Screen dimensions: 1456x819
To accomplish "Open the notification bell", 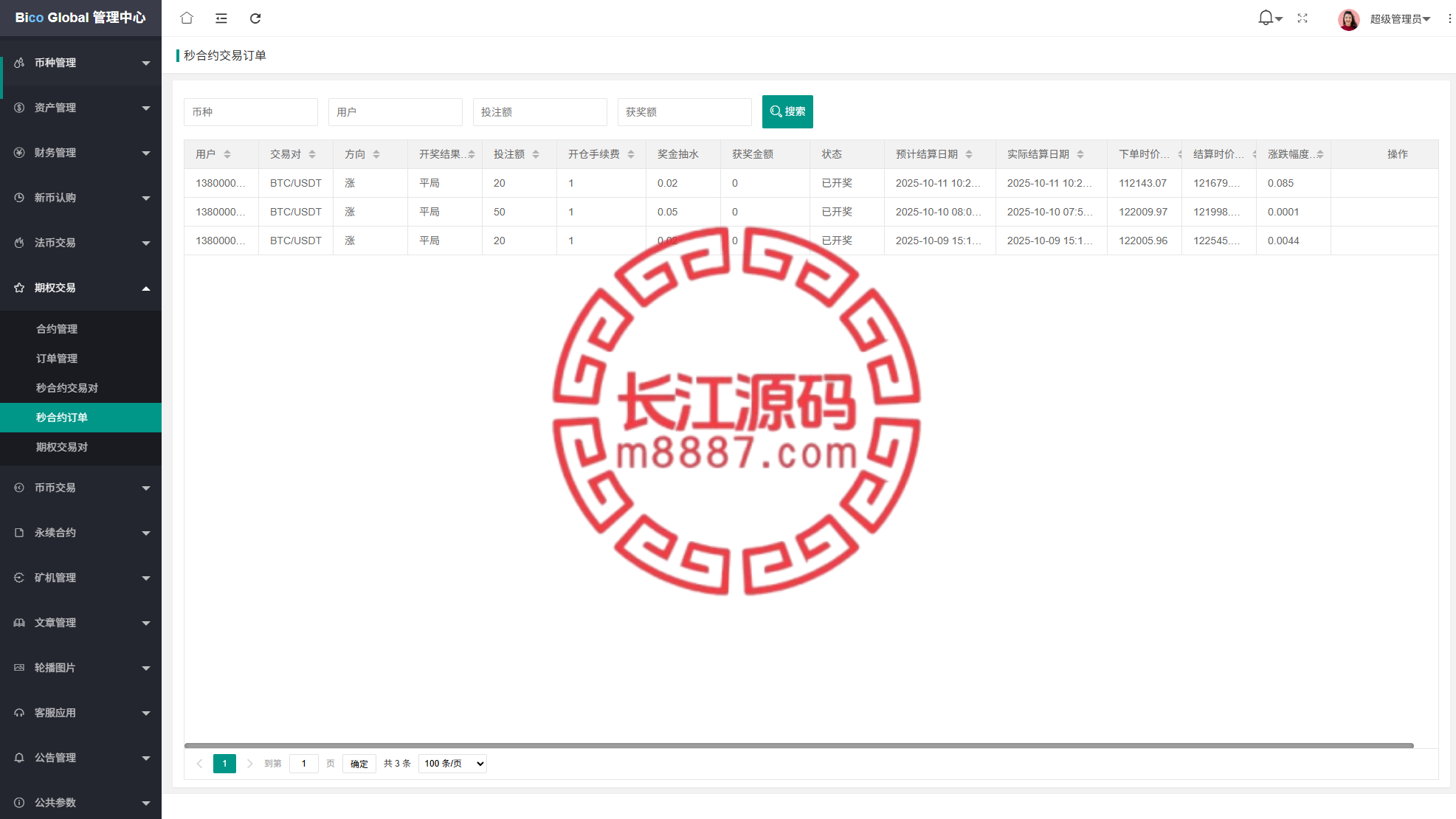I will 1266,18.
